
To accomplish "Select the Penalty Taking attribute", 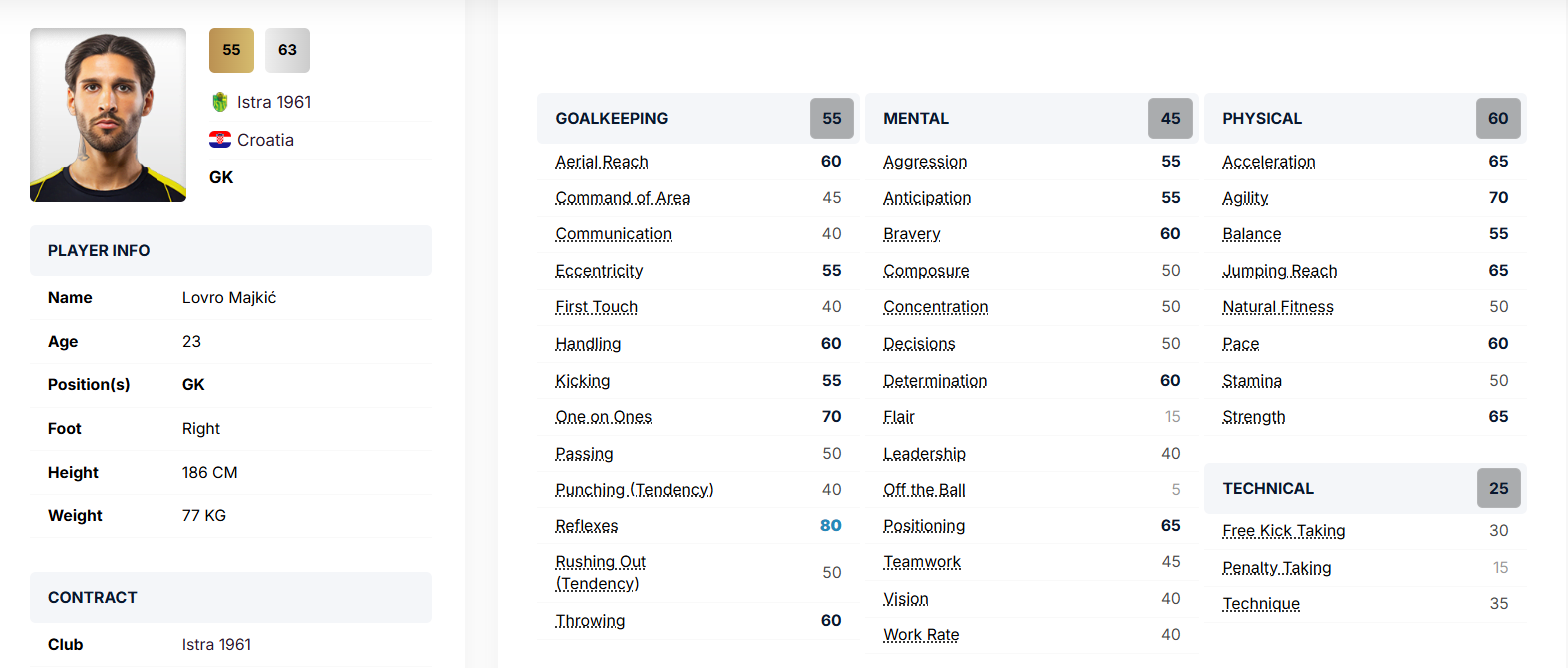I will 1277,568.
